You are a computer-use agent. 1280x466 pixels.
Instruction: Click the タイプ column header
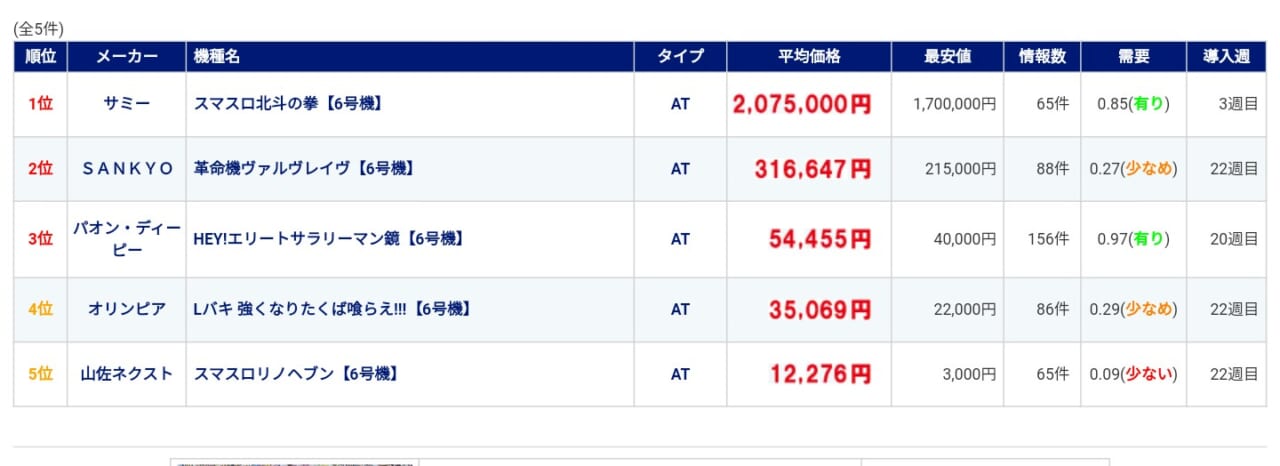(x=680, y=57)
